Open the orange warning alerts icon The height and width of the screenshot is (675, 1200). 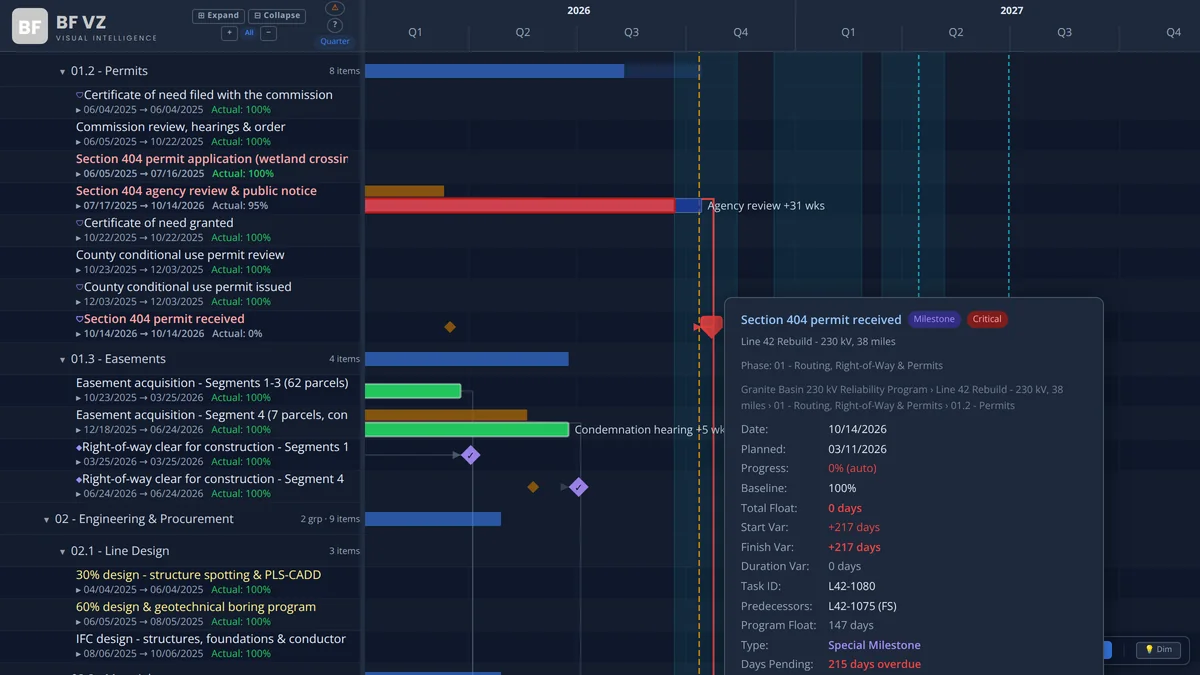pyautogui.click(x=335, y=8)
